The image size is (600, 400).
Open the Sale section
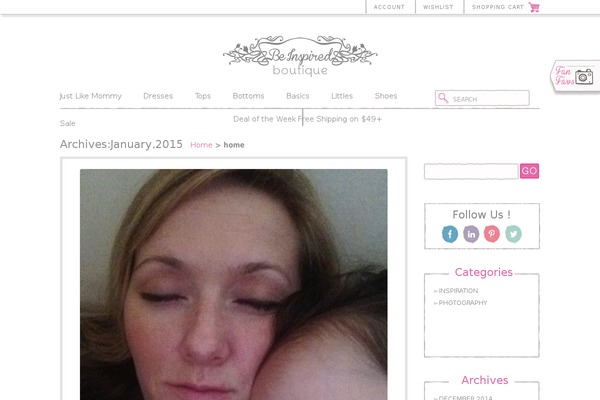coord(68,123)
